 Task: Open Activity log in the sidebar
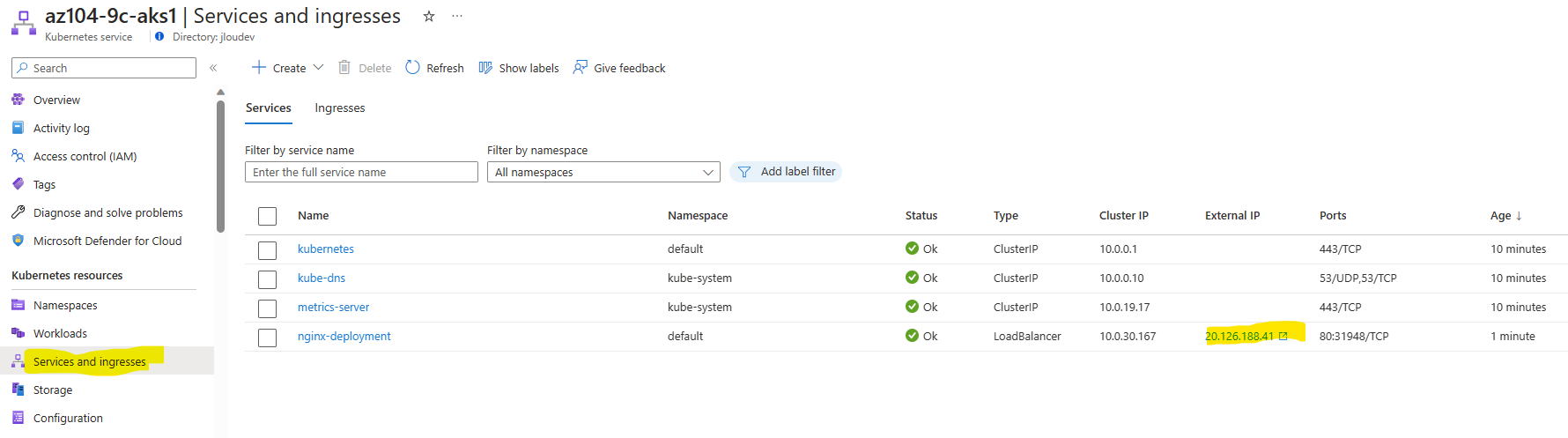(x=62, y=128)
